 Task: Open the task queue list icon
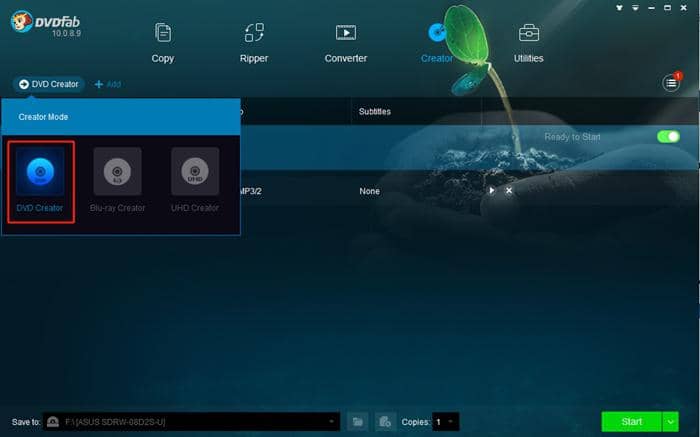[x=671, y=83]
